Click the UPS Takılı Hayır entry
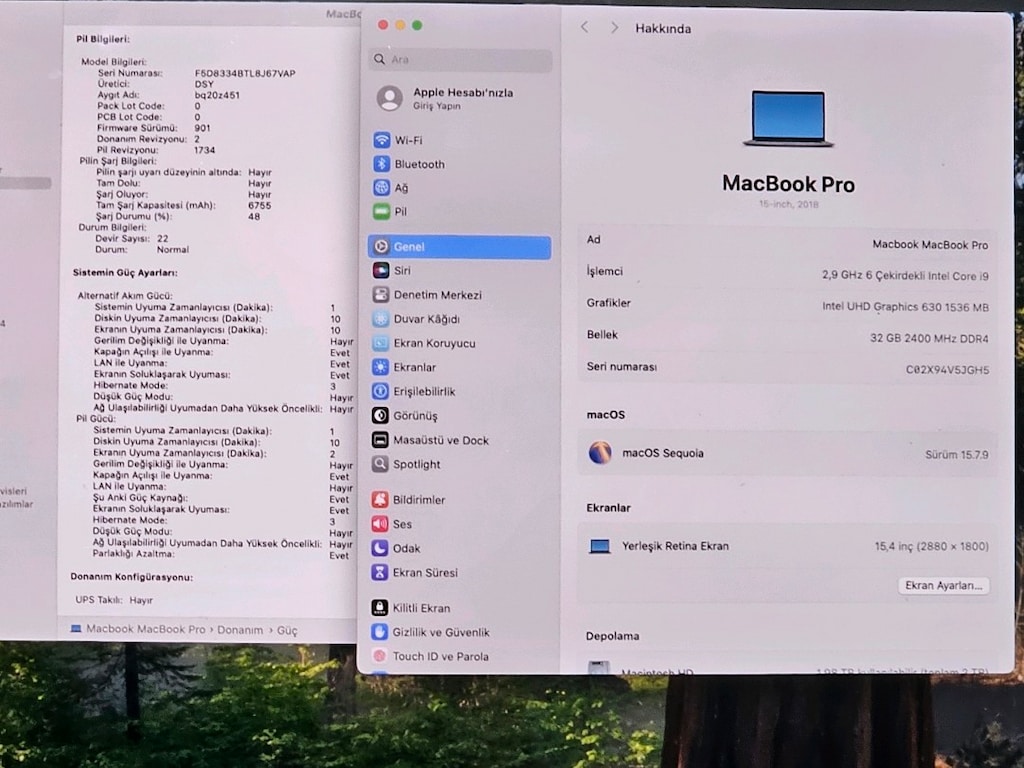This screenshot has width=1024, height=768. [114, 600]
